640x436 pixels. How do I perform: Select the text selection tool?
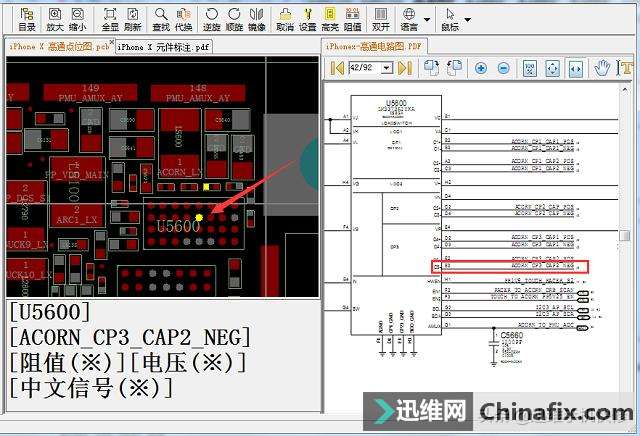(624, 68)
